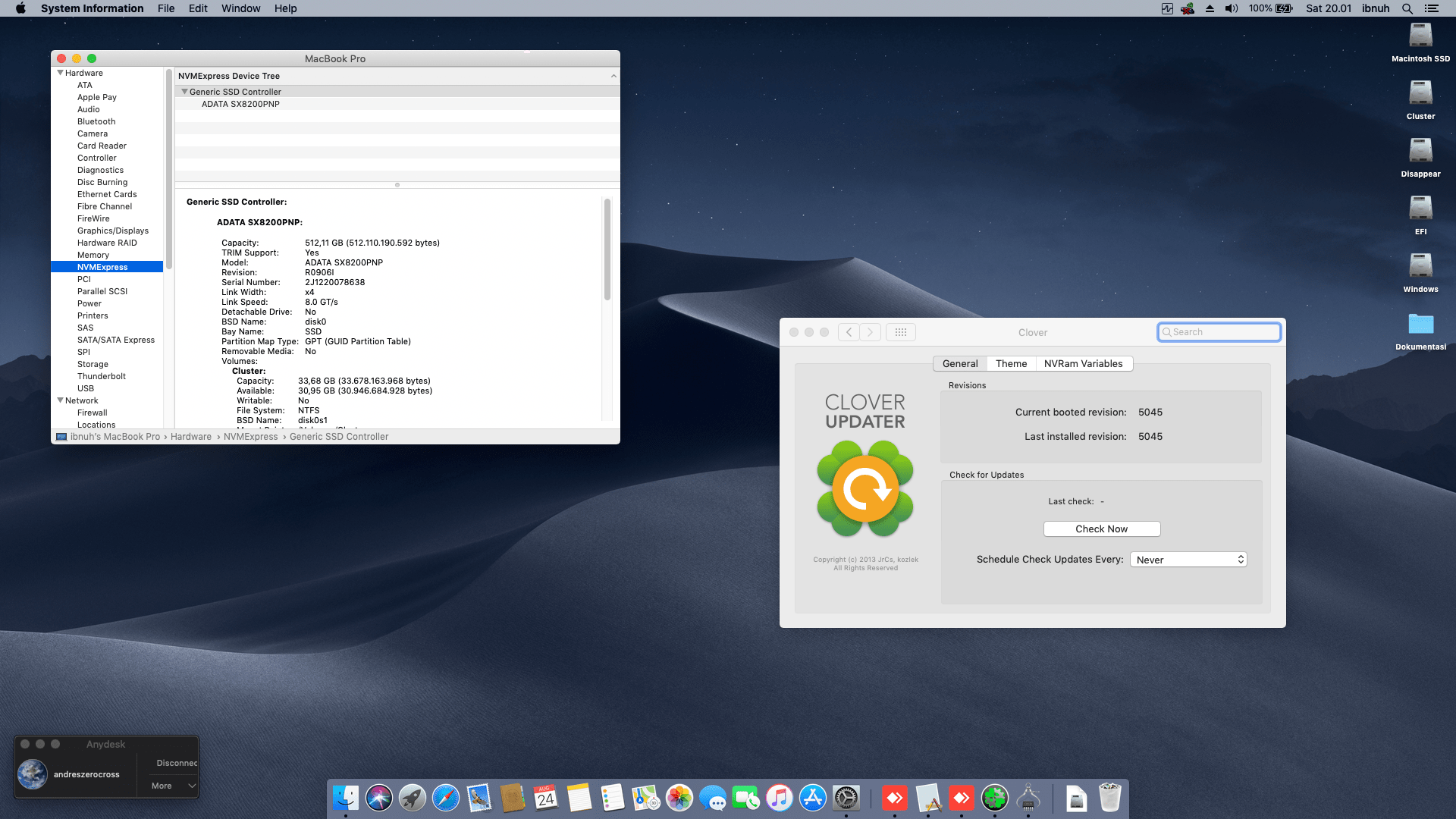Screen dimensions: 1456x819
Task: Open Apple menu
Action: [20, 8]
